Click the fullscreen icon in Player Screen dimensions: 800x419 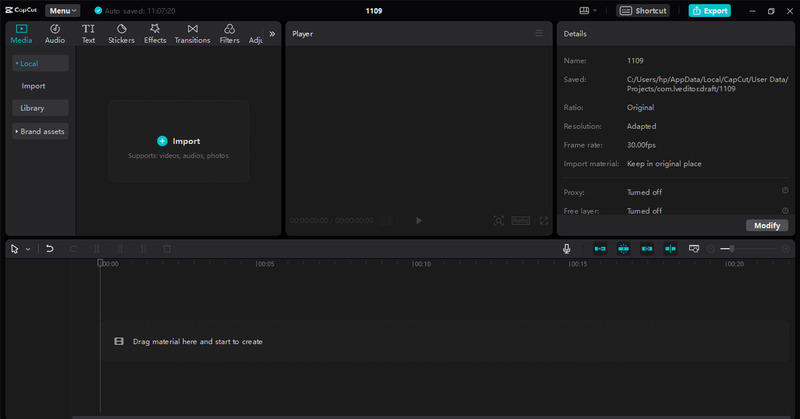click(544, 220)
